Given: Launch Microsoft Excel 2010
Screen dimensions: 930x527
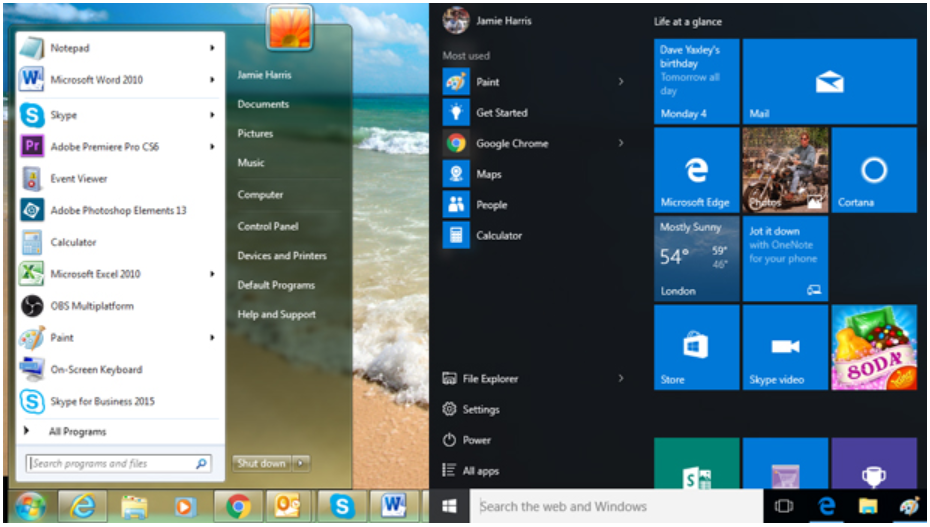Looking at the screenshot, I should tap(119, 274).
